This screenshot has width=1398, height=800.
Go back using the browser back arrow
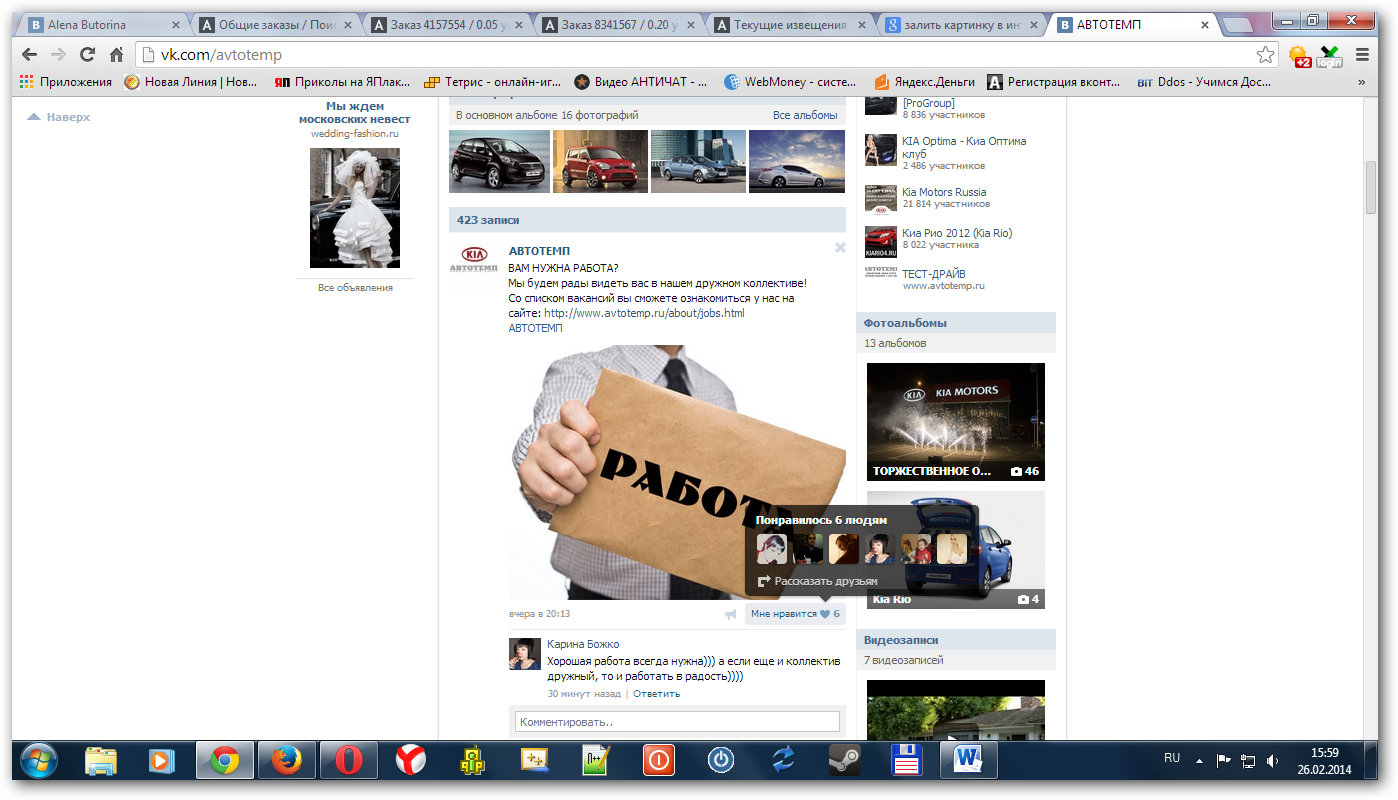coord(30,54)
